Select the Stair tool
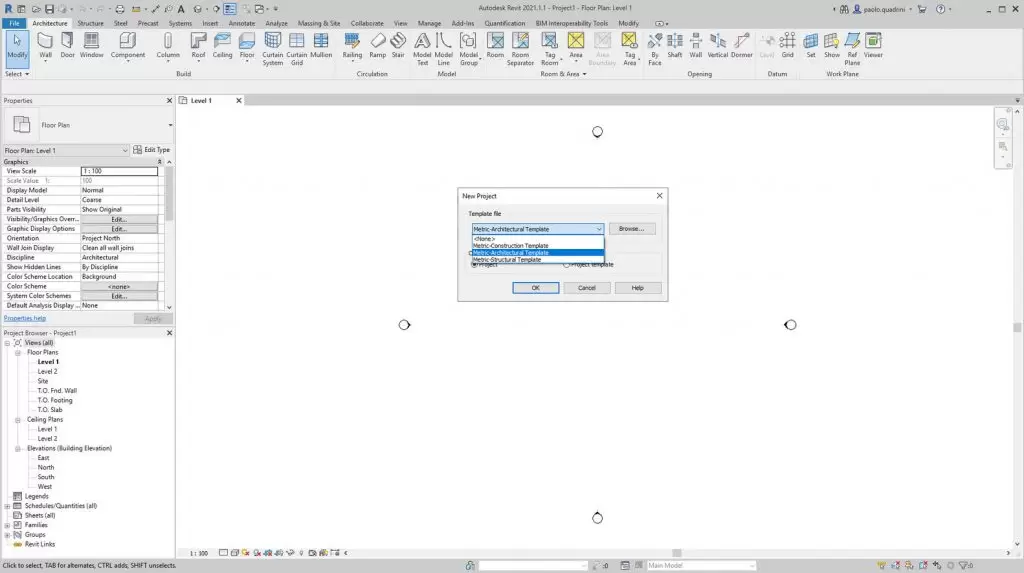1024x573 pixels. click(x=398, y=44)
